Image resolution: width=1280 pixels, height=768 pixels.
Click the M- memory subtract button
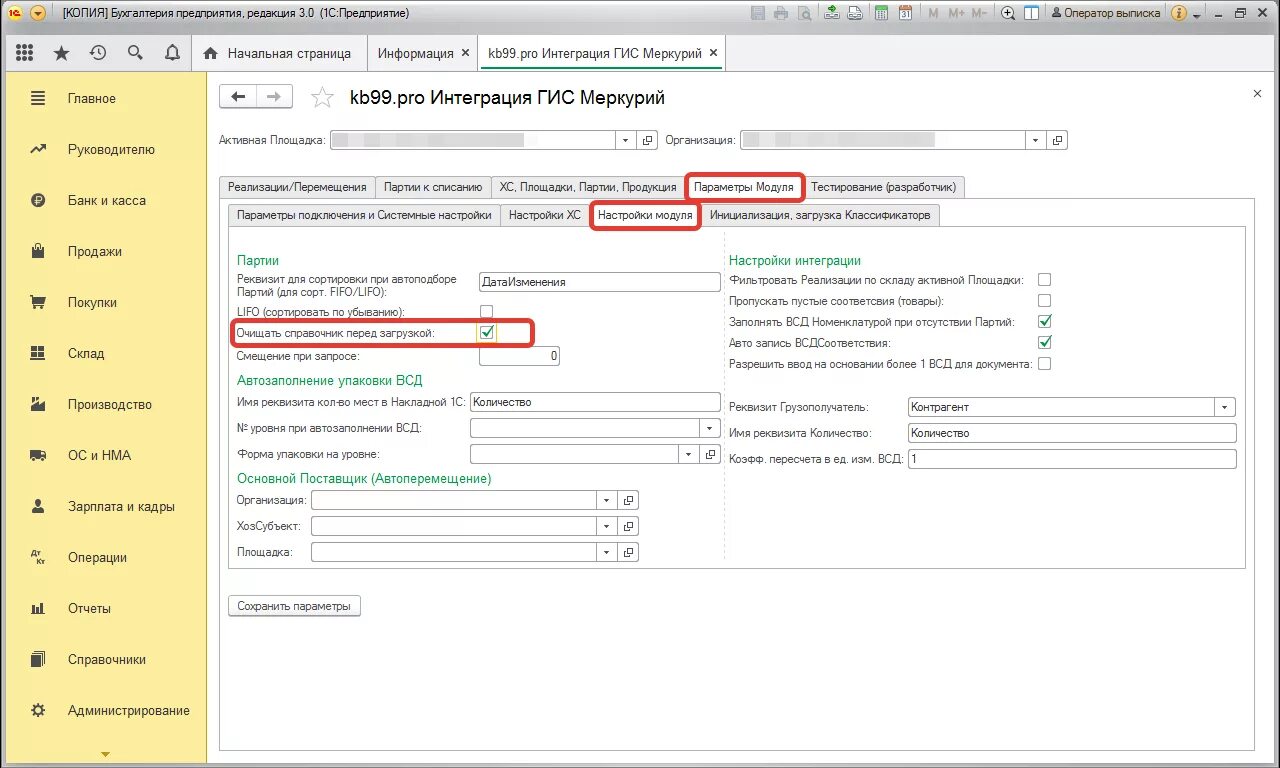pyautogui.click(x=980, y=13)
